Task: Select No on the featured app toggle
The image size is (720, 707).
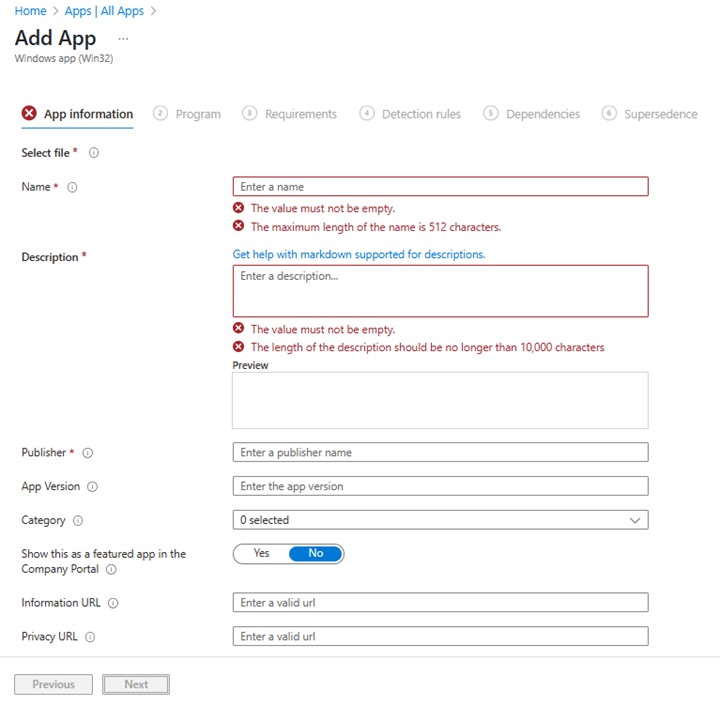Action: tap(316, 553)
